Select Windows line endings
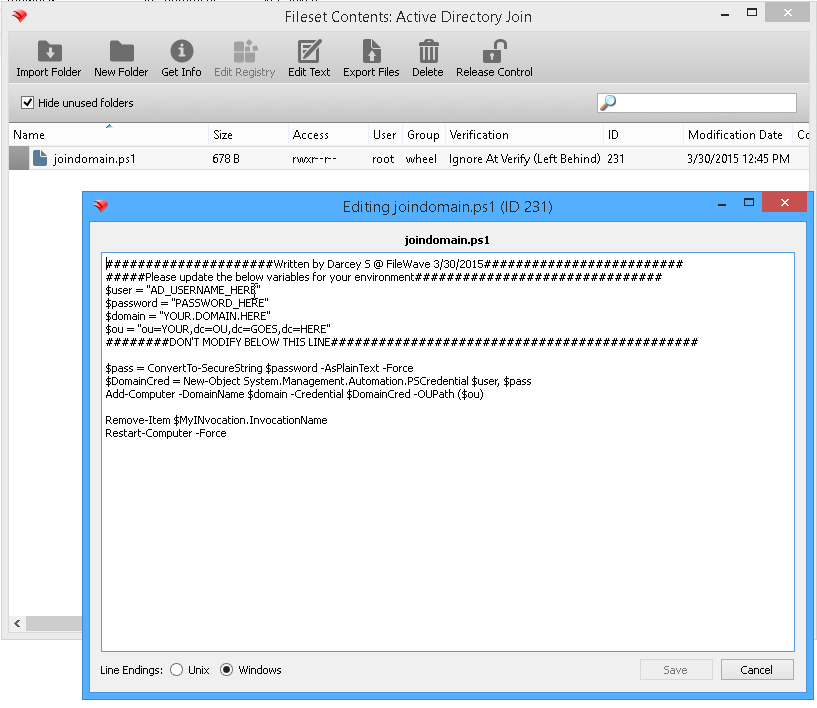The height and width of the screenshot is (708, 817). (x=226, y=670)
